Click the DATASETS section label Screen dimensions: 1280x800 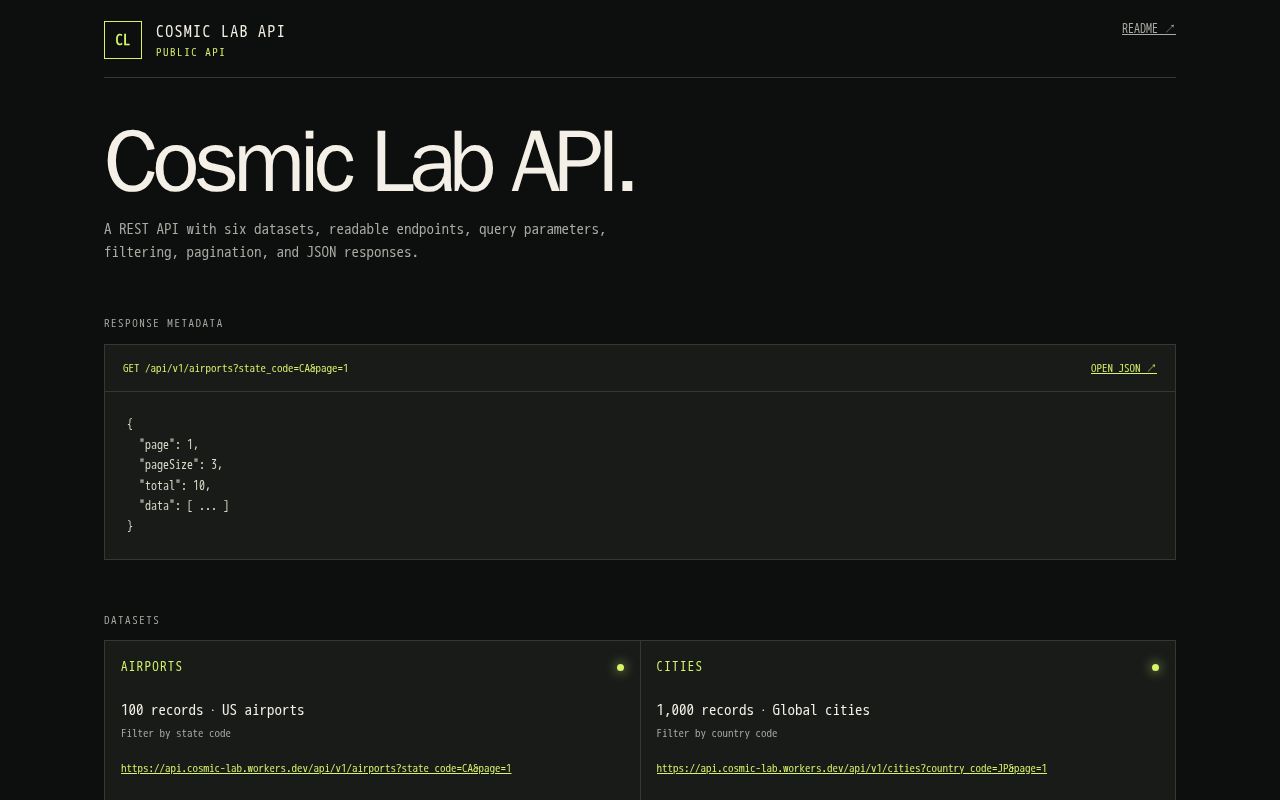[x=132, y=620]
